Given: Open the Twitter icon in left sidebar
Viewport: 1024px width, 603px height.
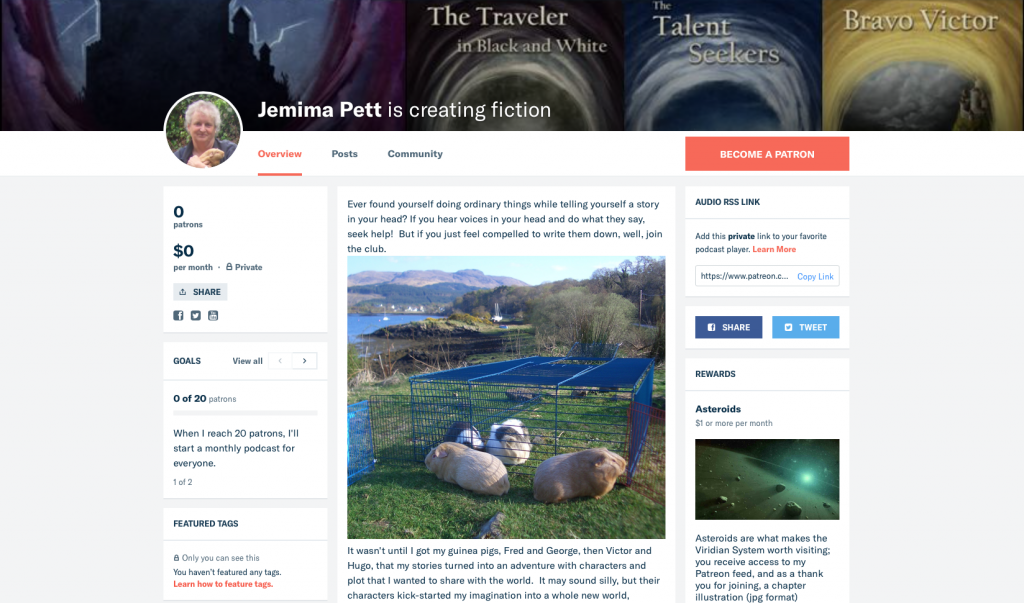Looking at the screenshot, I should pyautogui.click(x=195, y=316).
